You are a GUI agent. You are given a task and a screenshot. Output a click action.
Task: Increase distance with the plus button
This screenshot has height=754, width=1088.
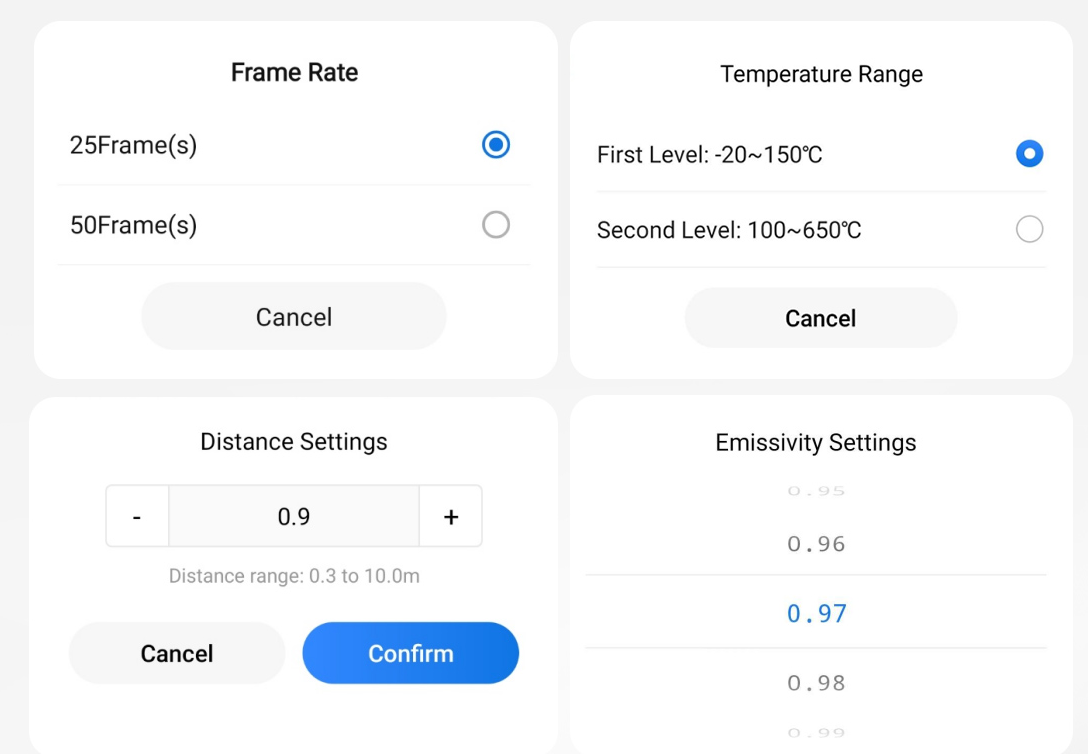451,516
